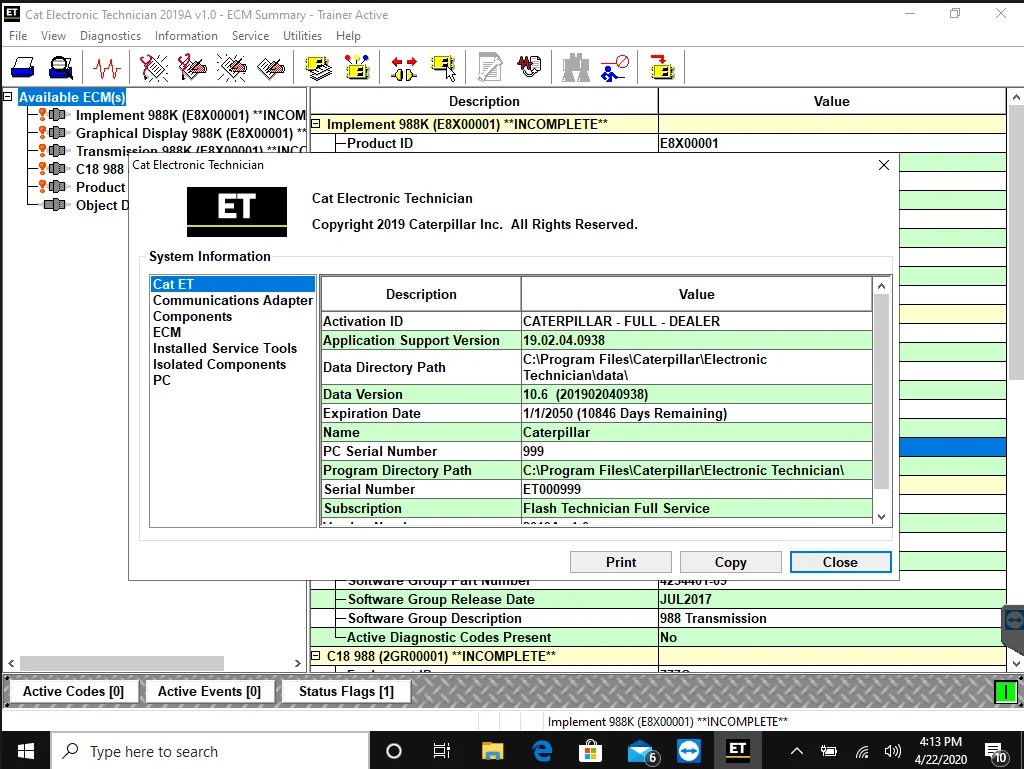Open the Diagnostics menu
Screen dimensions: 1024x769
pyautogui.click(x=110, y=35)
